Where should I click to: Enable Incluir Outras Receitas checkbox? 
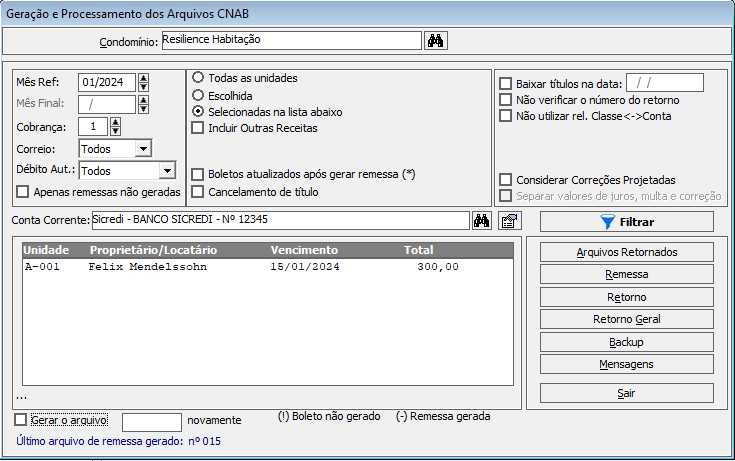click(198, 128)
